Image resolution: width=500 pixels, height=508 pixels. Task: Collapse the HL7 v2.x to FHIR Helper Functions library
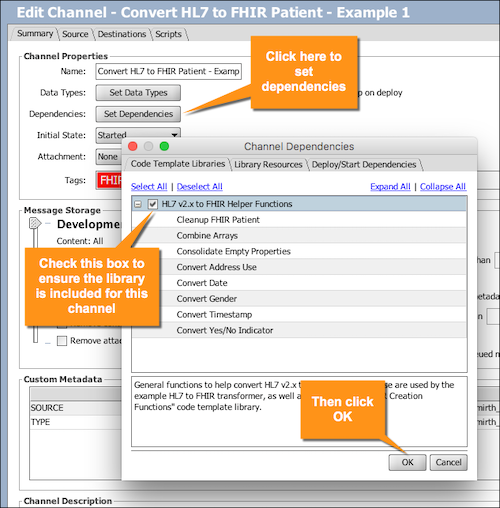138,204
